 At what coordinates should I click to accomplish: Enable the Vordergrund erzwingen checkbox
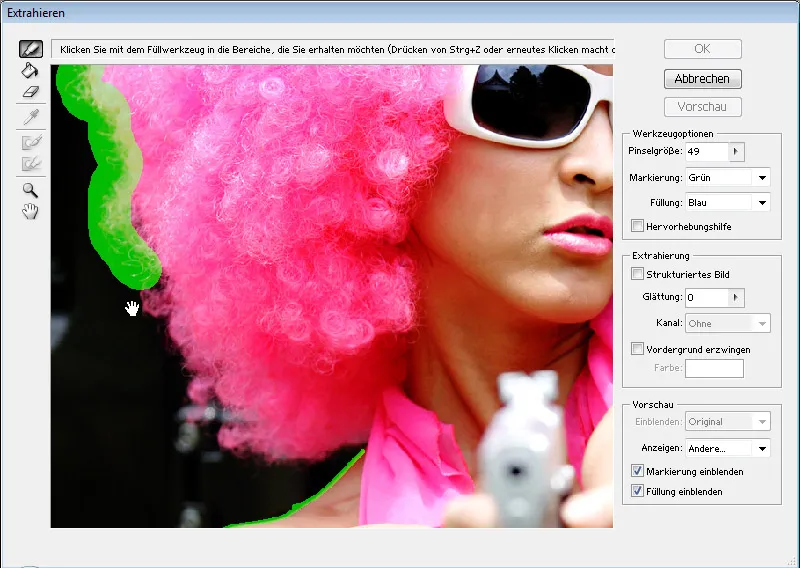pos(637,349)
